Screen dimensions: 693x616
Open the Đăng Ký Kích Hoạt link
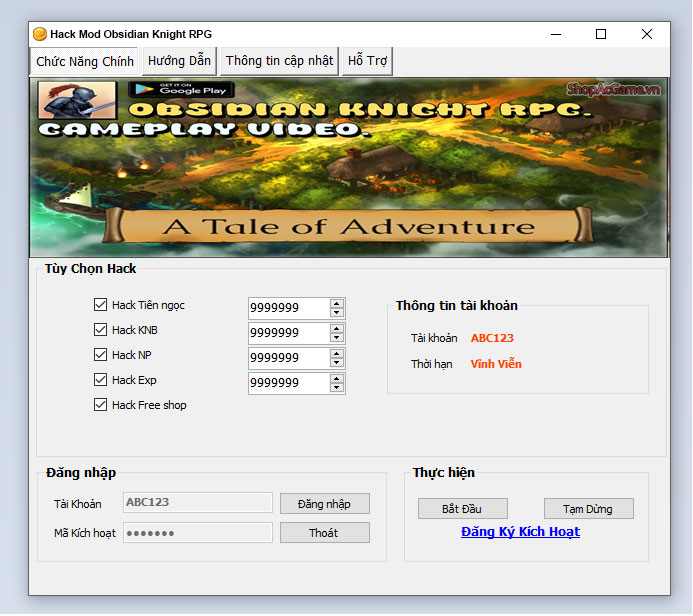[x=520, y=532]
